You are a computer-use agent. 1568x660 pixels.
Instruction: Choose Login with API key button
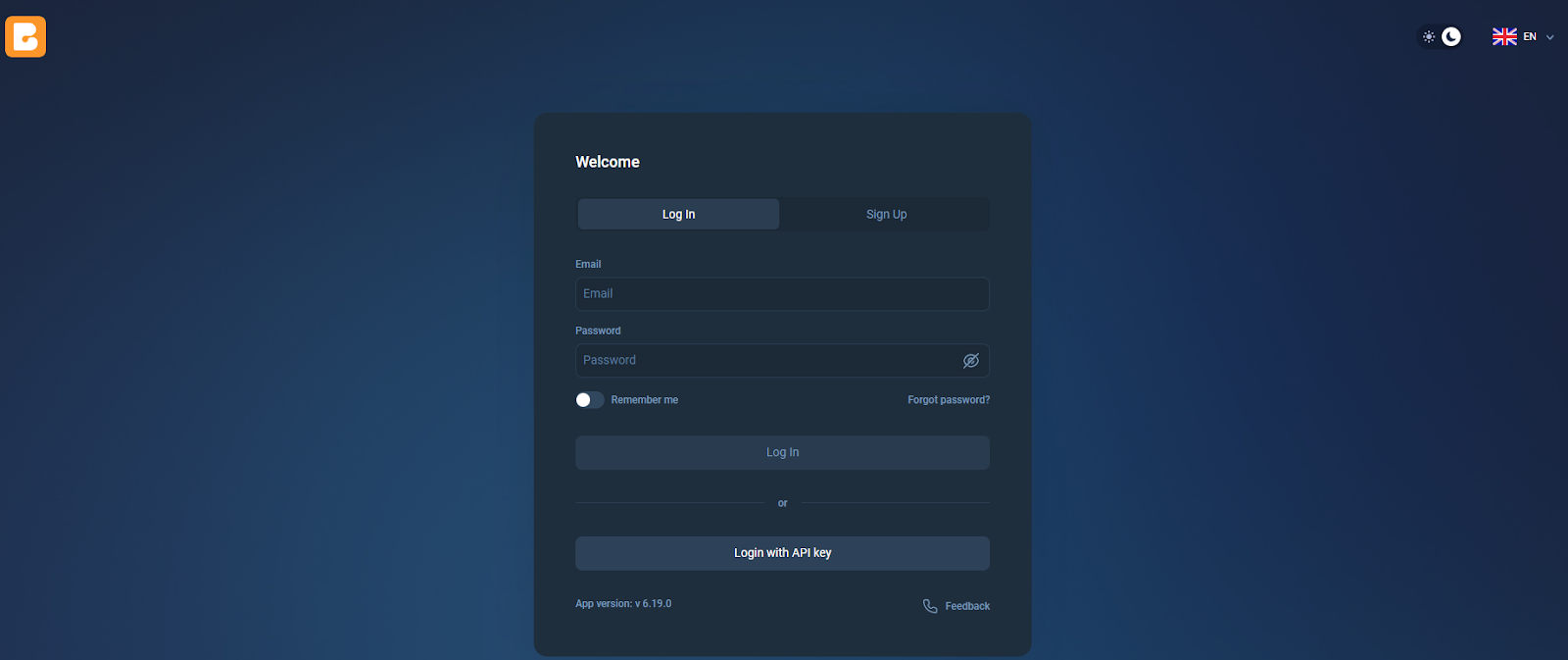tap(782, 553)
